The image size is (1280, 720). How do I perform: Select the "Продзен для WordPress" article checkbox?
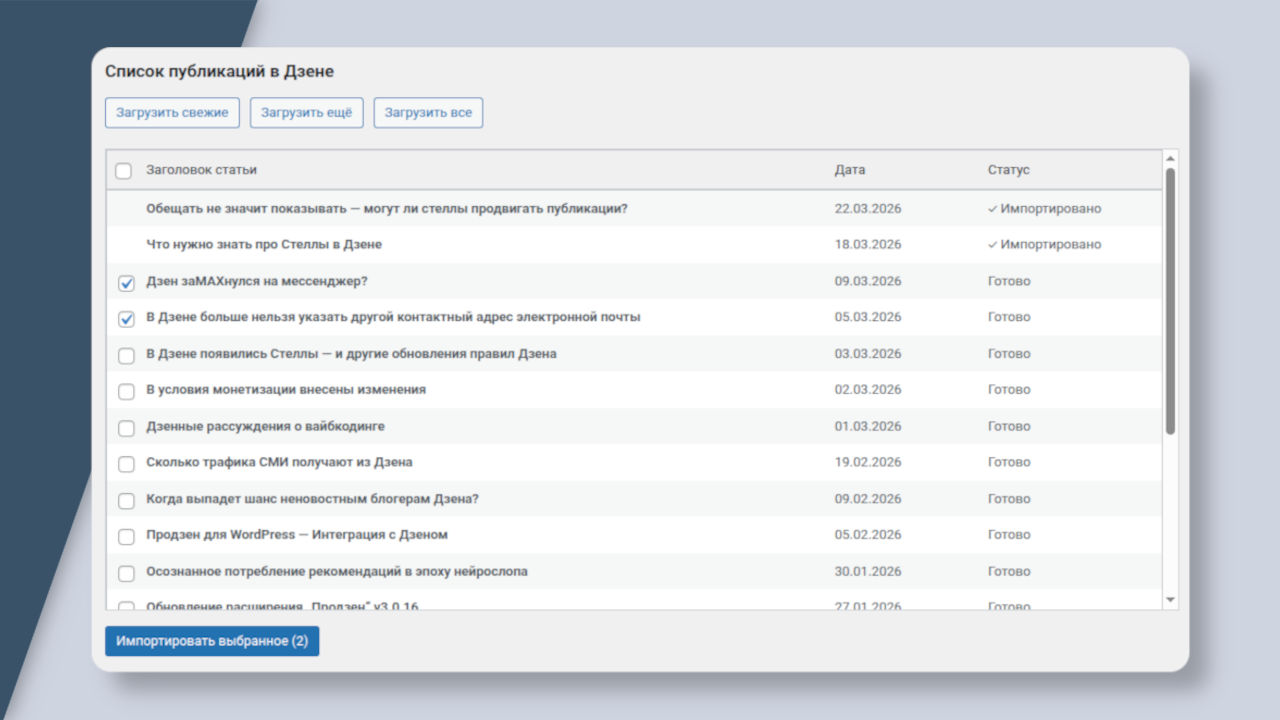(126, 537)
